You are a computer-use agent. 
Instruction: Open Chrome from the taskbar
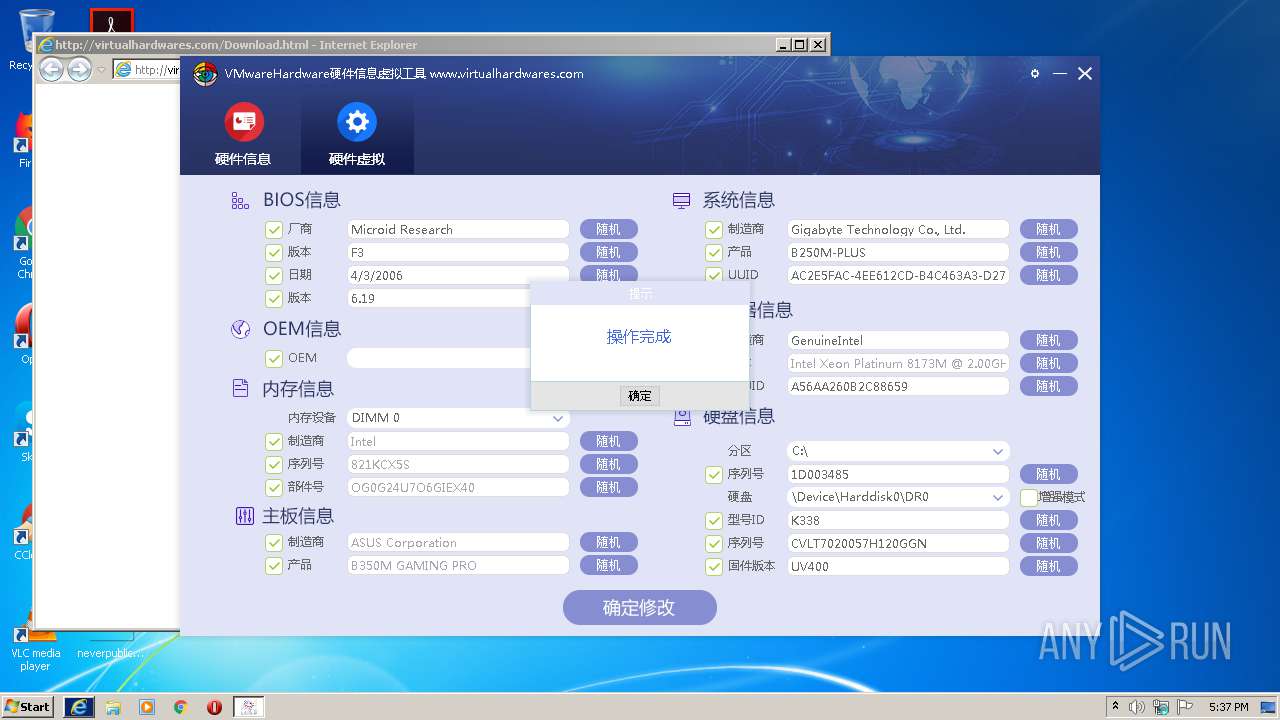(x=181, y=707)
